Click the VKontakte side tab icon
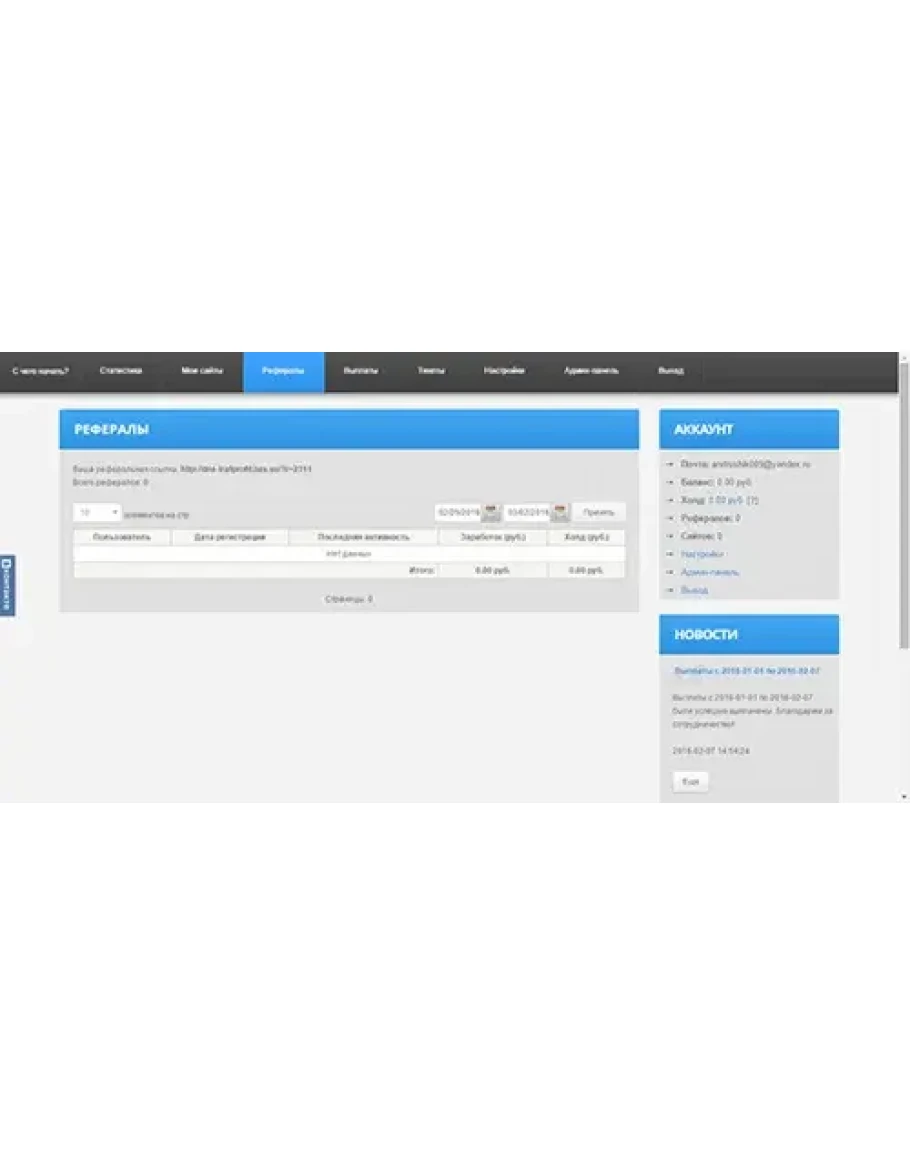Viewport: 910px width, 1155px height. pos(7,586)
